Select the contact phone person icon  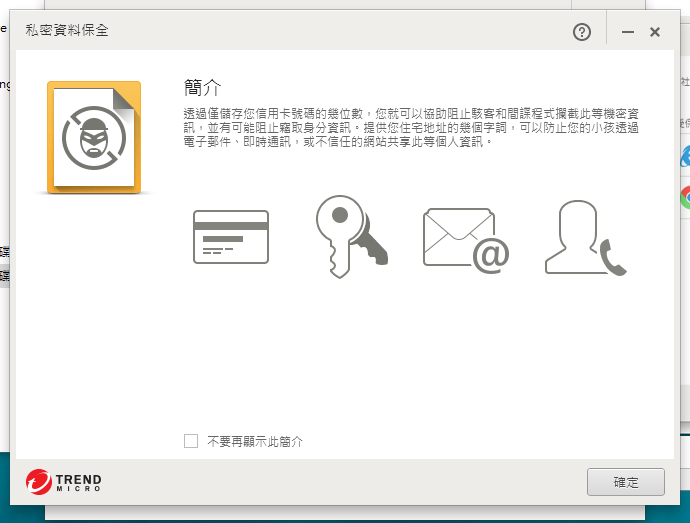pyautogui.click(x=585, y=238)
